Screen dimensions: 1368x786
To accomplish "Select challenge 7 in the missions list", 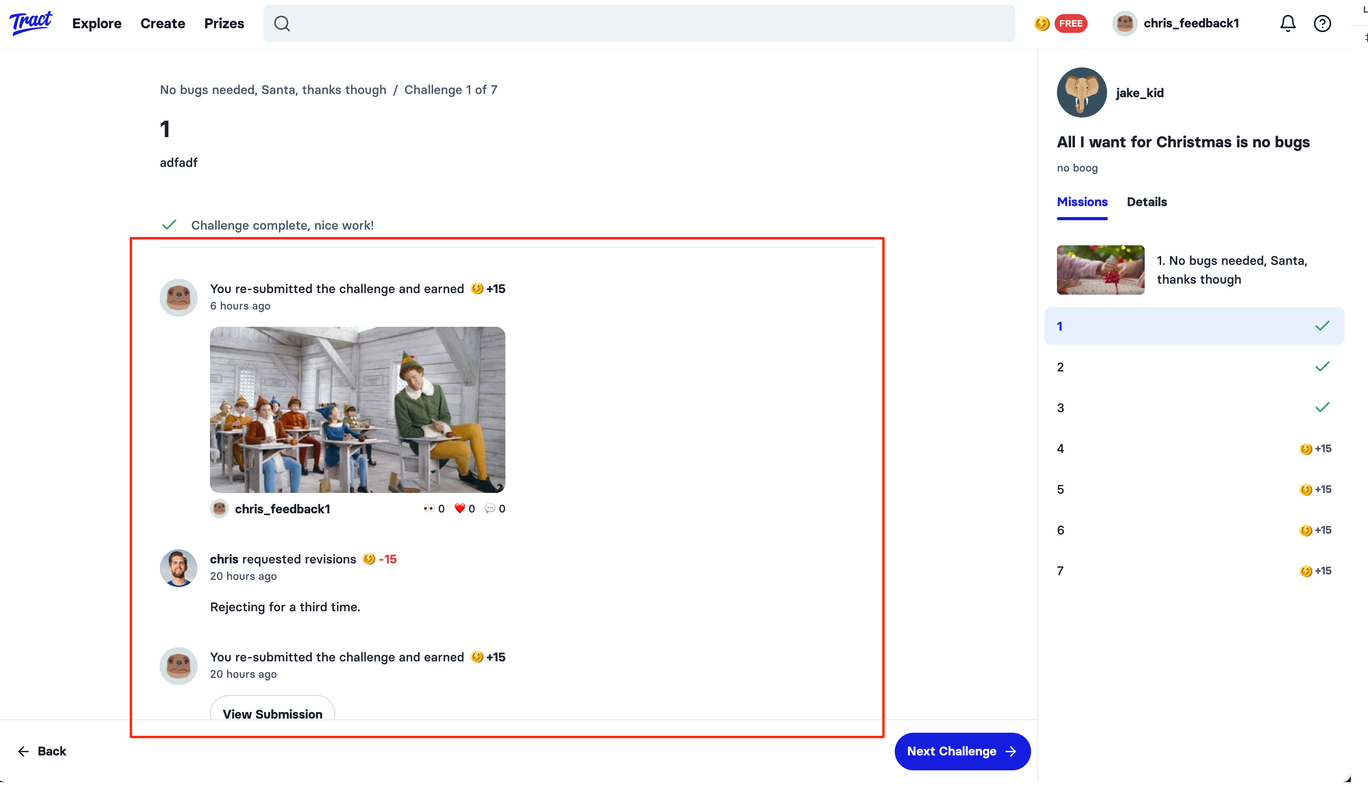I will [1194, 572].
